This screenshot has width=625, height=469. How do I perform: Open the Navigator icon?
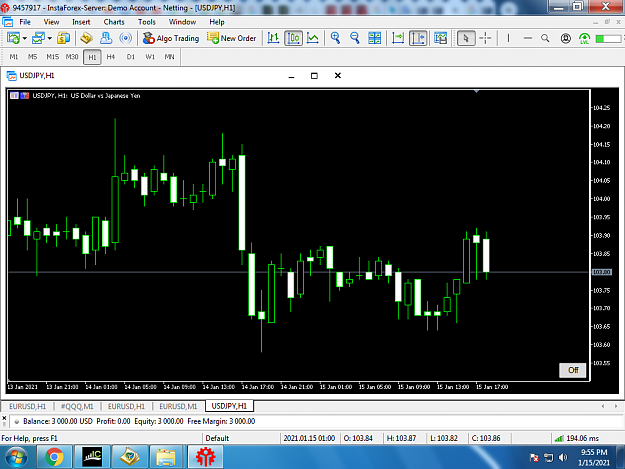tap(106, 38)
